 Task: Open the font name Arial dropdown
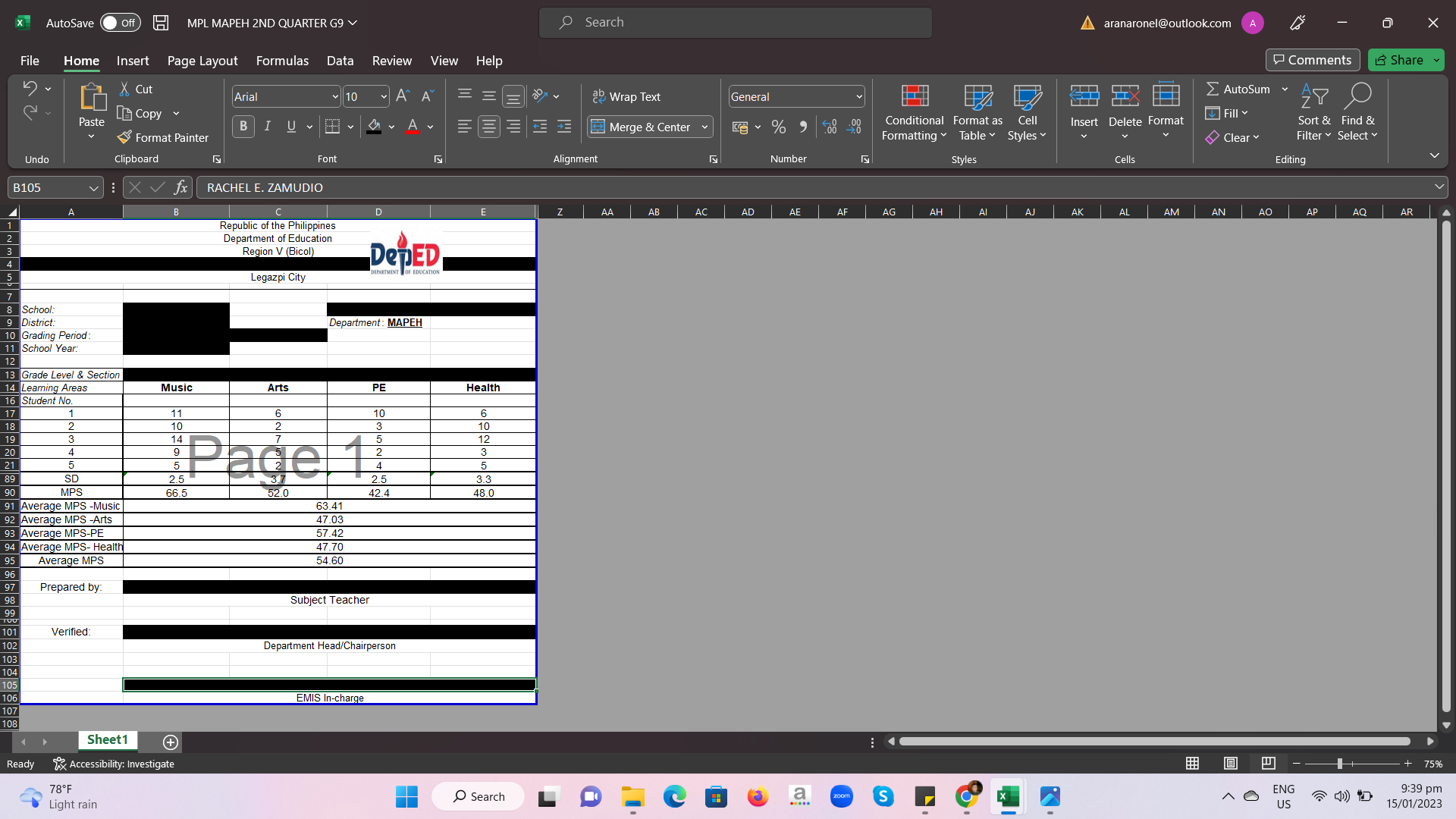pyautogui.click(x=334, y=96)
